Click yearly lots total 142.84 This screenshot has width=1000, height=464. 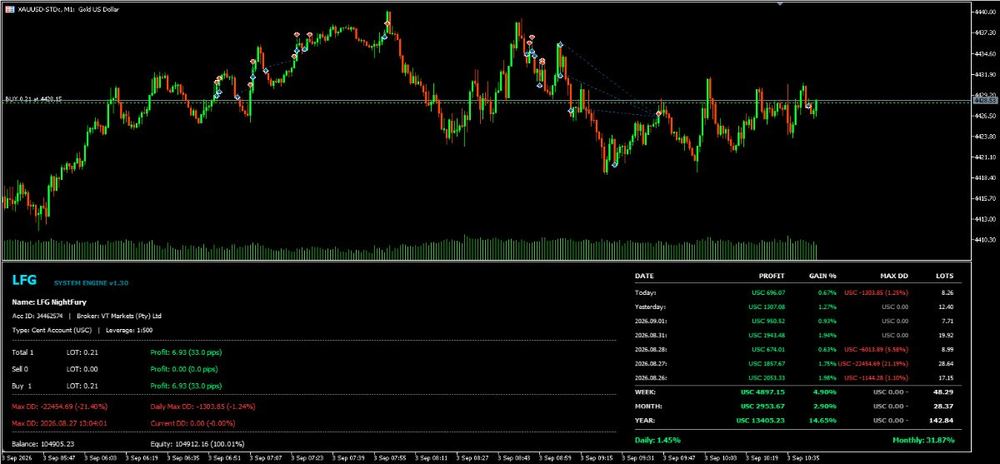[943, 421]
